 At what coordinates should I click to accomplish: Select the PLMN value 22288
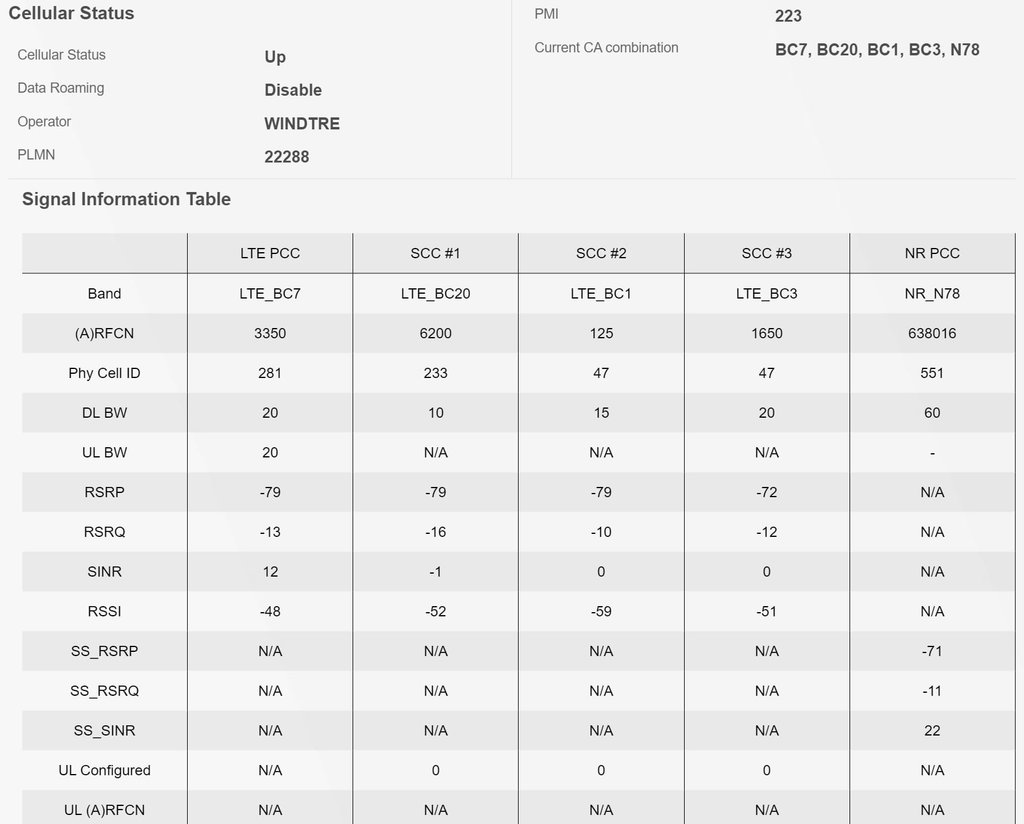point(287,157)
